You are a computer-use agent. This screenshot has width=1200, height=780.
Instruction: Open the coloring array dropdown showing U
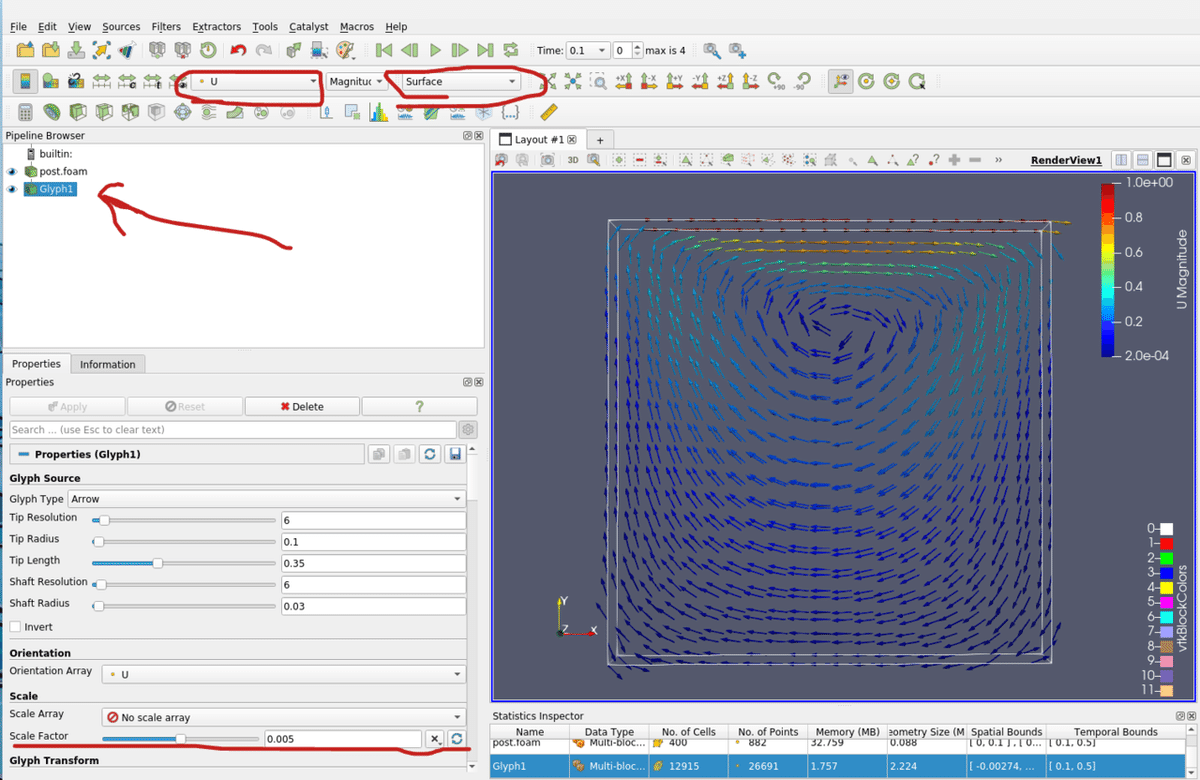(256, 82)
